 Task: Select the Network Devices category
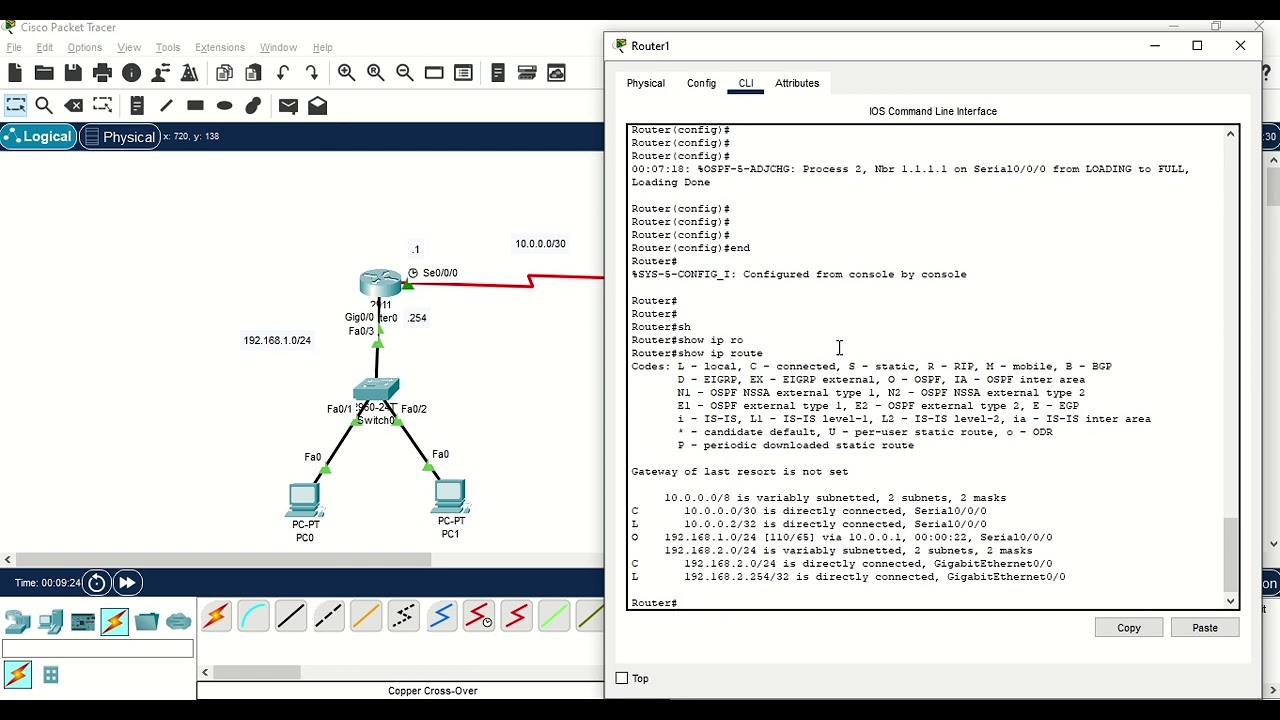point(18,622)
